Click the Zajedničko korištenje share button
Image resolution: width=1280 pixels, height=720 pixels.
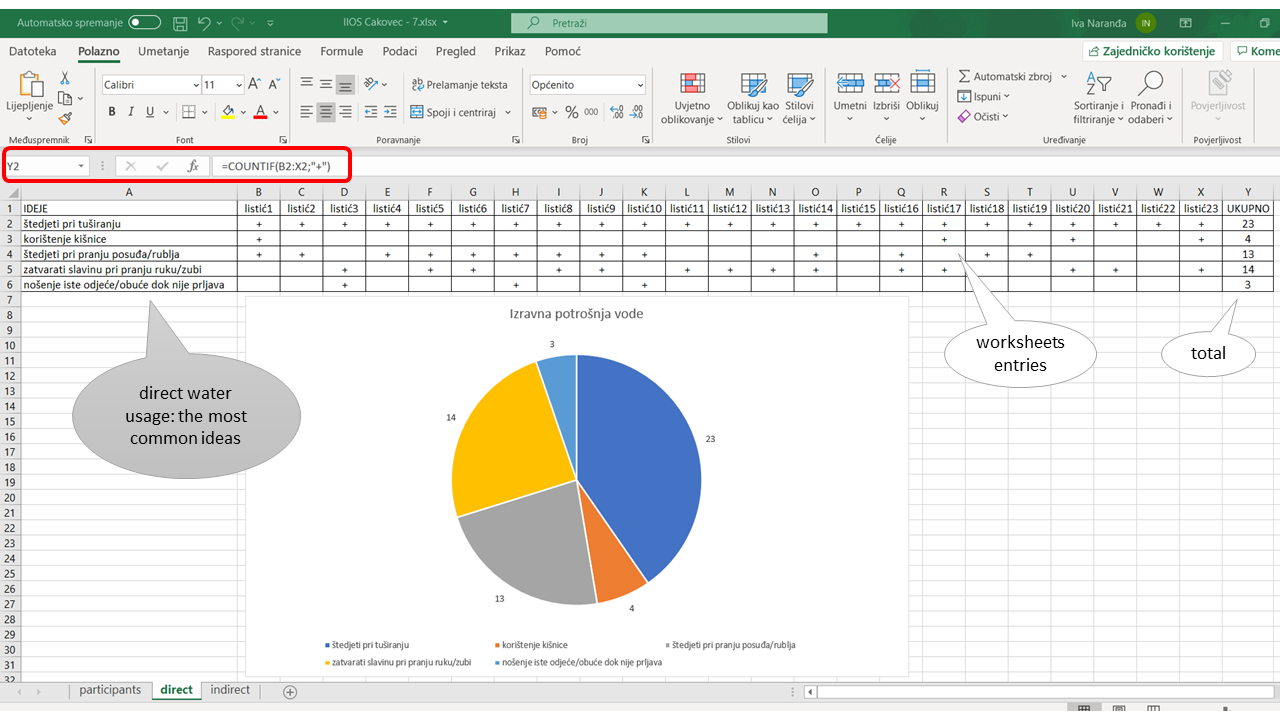pos(1152,51)
